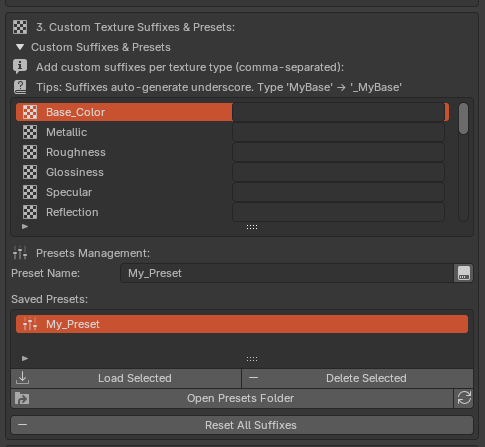The image size is (485, 447).
Task: Click the checker icon in section 3 header
Action: (20, 27)
